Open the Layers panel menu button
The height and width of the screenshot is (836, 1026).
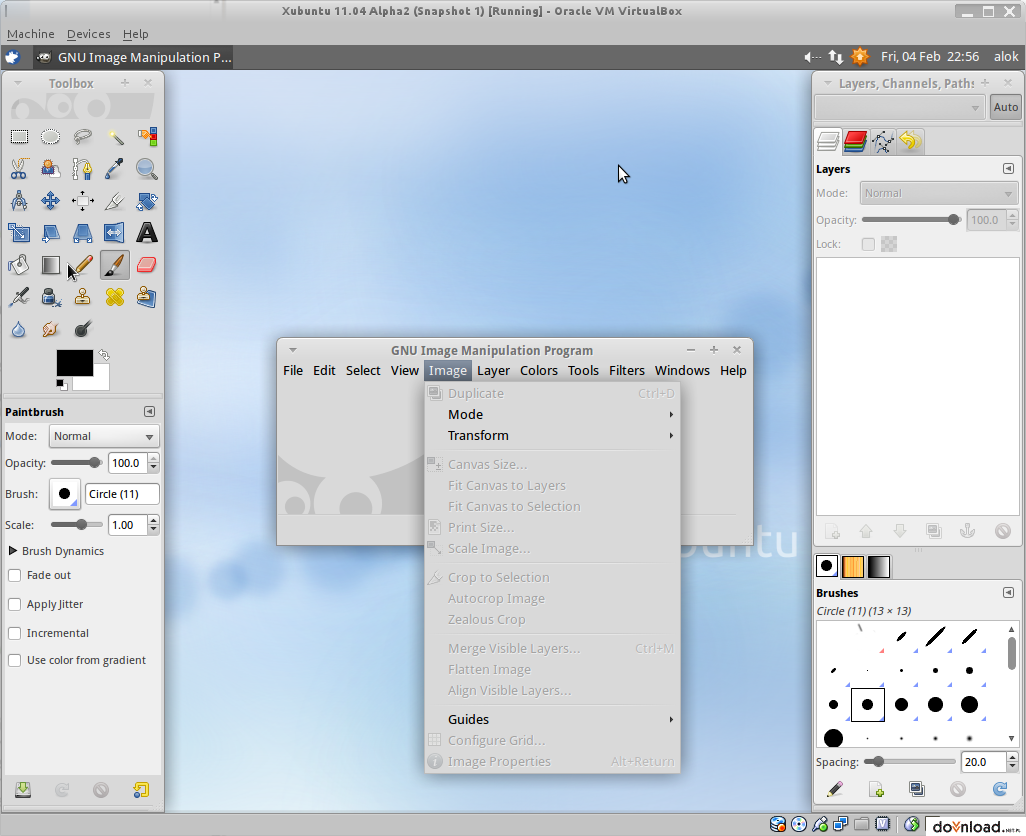click(1008, 169)
